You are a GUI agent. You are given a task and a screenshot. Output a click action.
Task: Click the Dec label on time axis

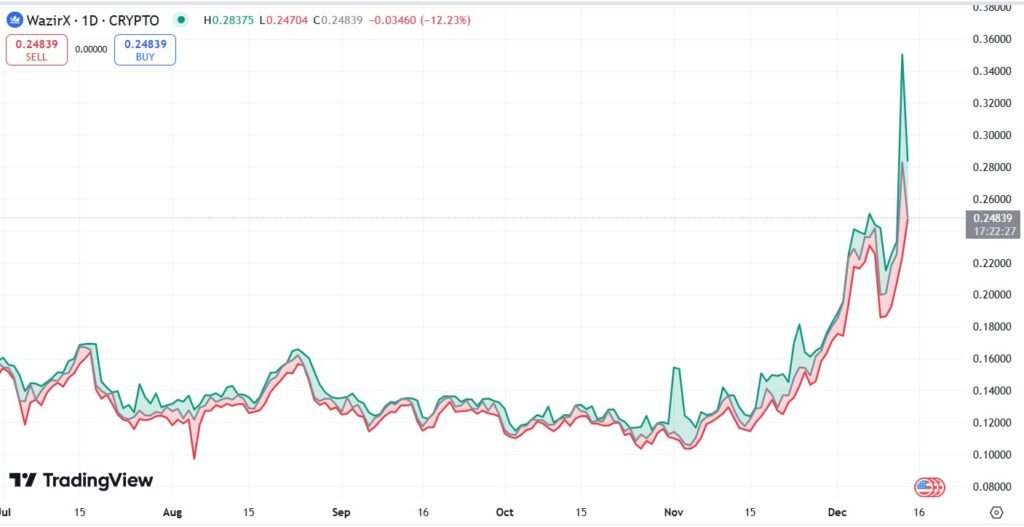pos(838,512)
